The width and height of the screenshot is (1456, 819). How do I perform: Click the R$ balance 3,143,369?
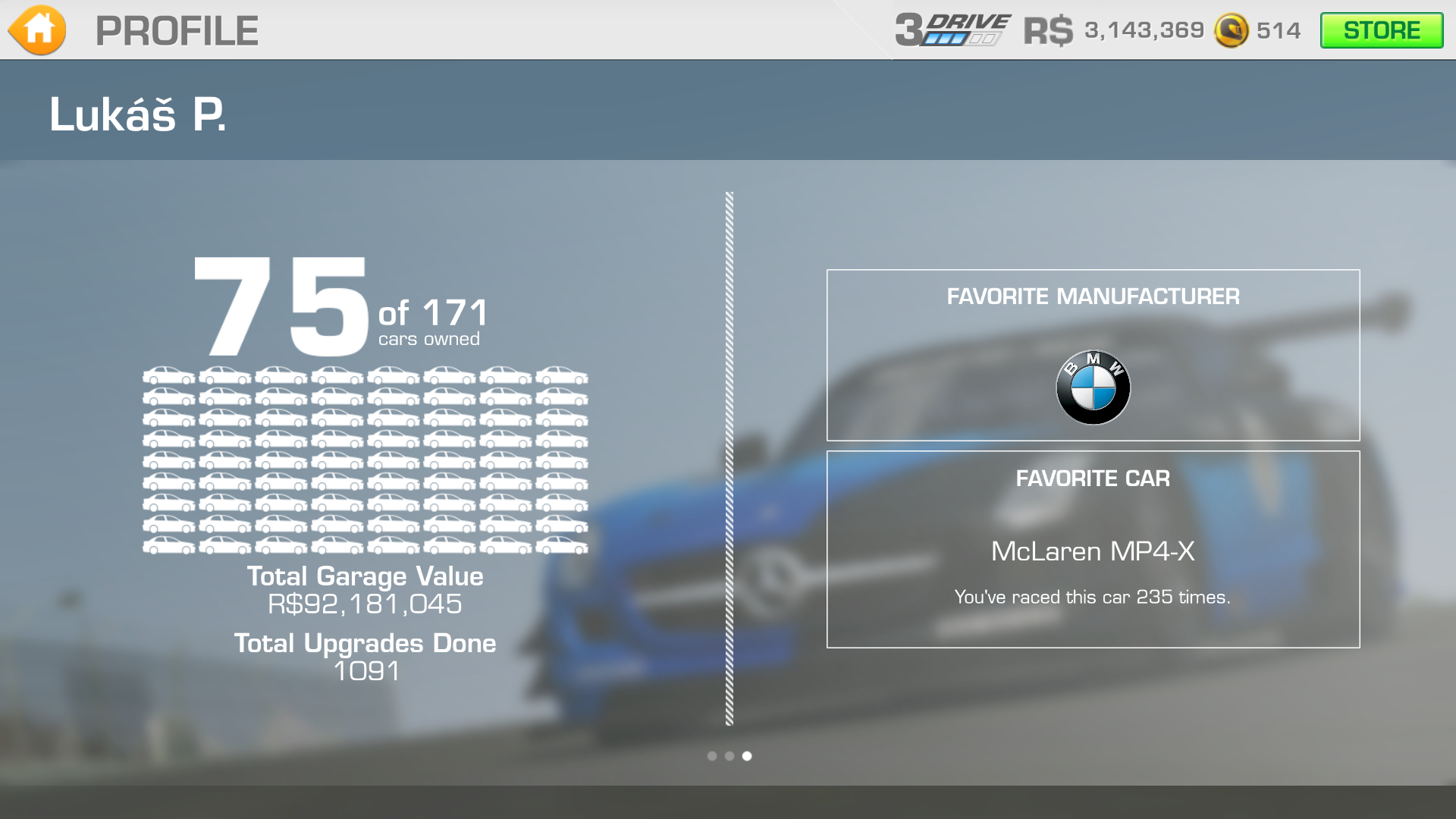[1144, 30]
